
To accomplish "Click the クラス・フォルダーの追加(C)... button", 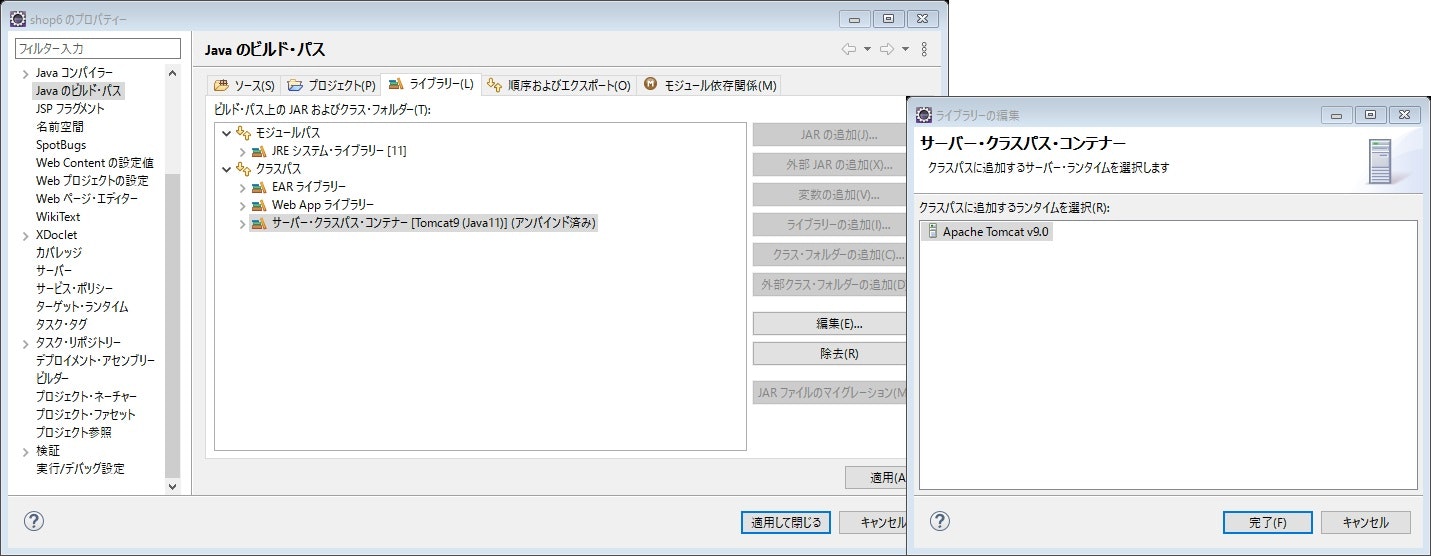I will [x=830, y=255].
